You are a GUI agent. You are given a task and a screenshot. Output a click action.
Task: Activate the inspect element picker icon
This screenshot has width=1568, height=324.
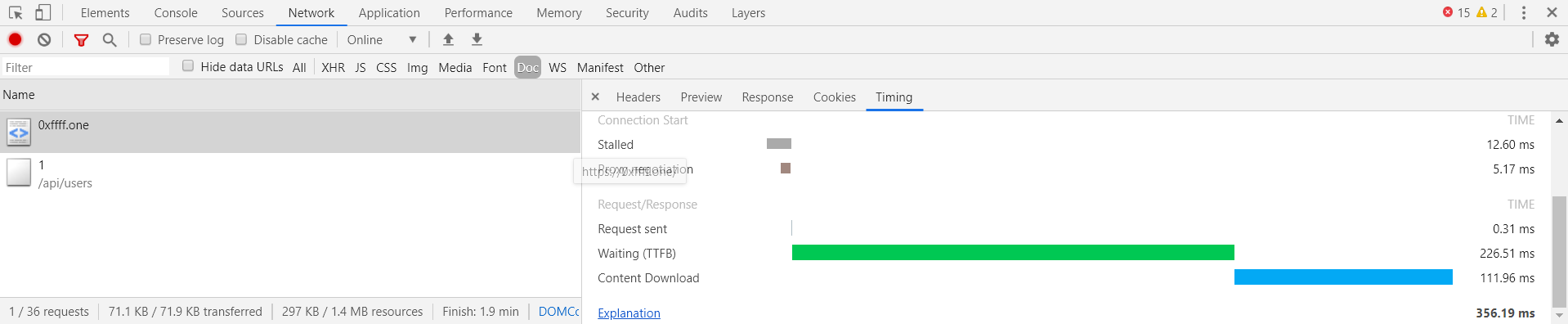click(16, 12)
